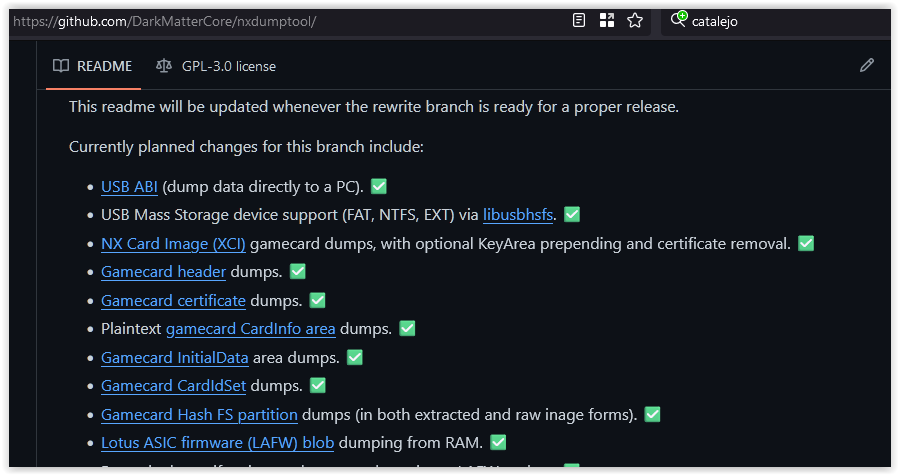Open the Gamecard header link
Image resolution: width=899 pixels, height=475 pixels.
tap(163, 272)
